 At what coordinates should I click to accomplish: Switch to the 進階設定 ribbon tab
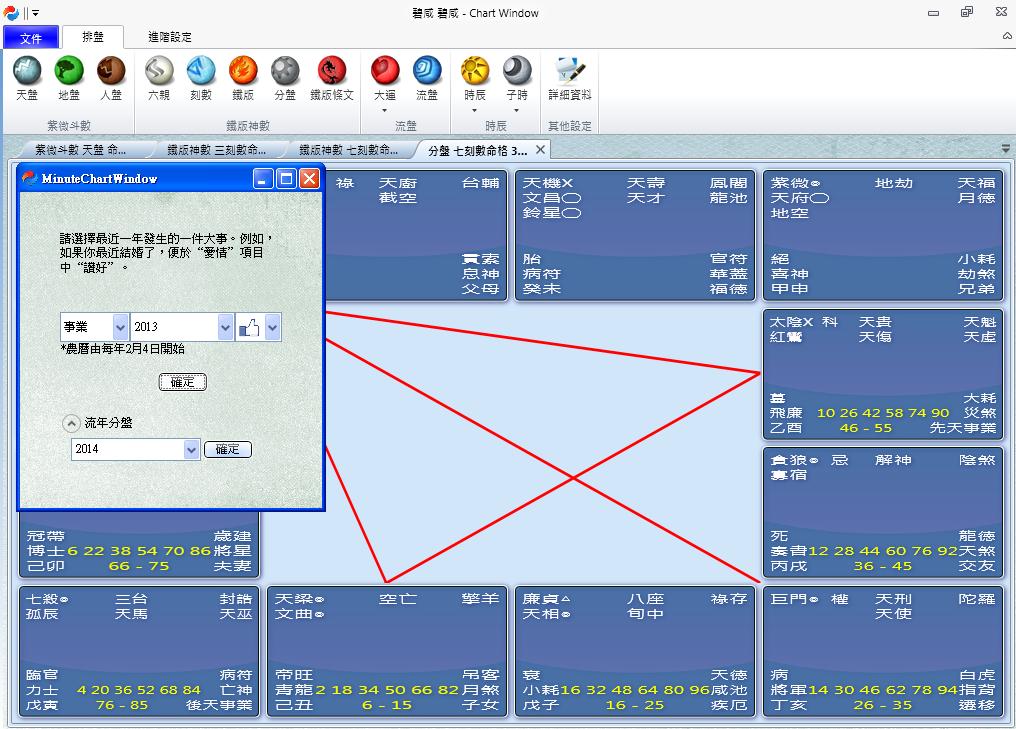click(x=169, y=37)
